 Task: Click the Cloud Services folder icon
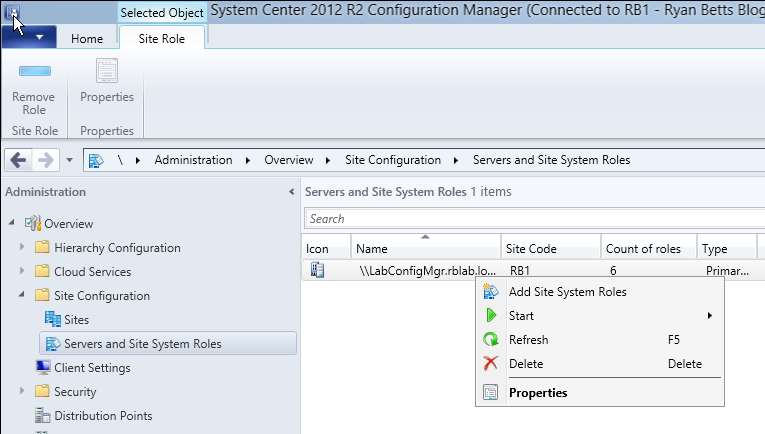click(42, 271)
